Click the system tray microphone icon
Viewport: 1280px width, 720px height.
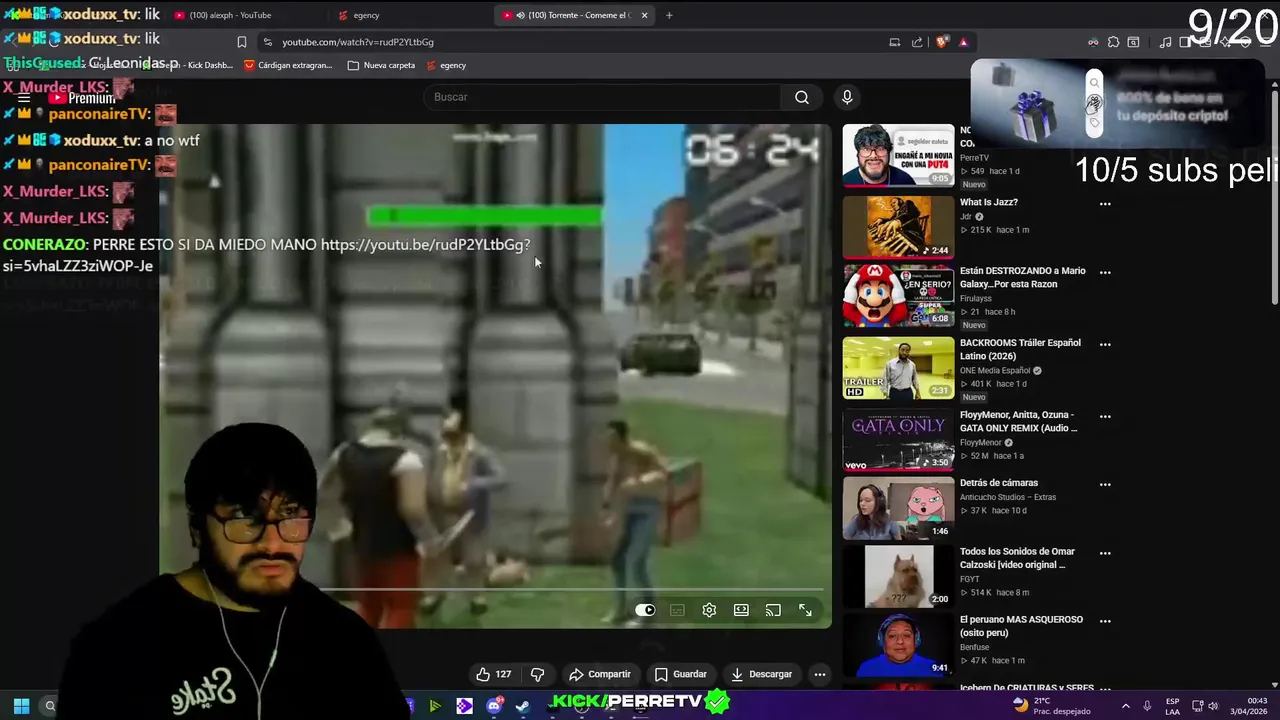pyautogui.click(x=1147, y=706)
